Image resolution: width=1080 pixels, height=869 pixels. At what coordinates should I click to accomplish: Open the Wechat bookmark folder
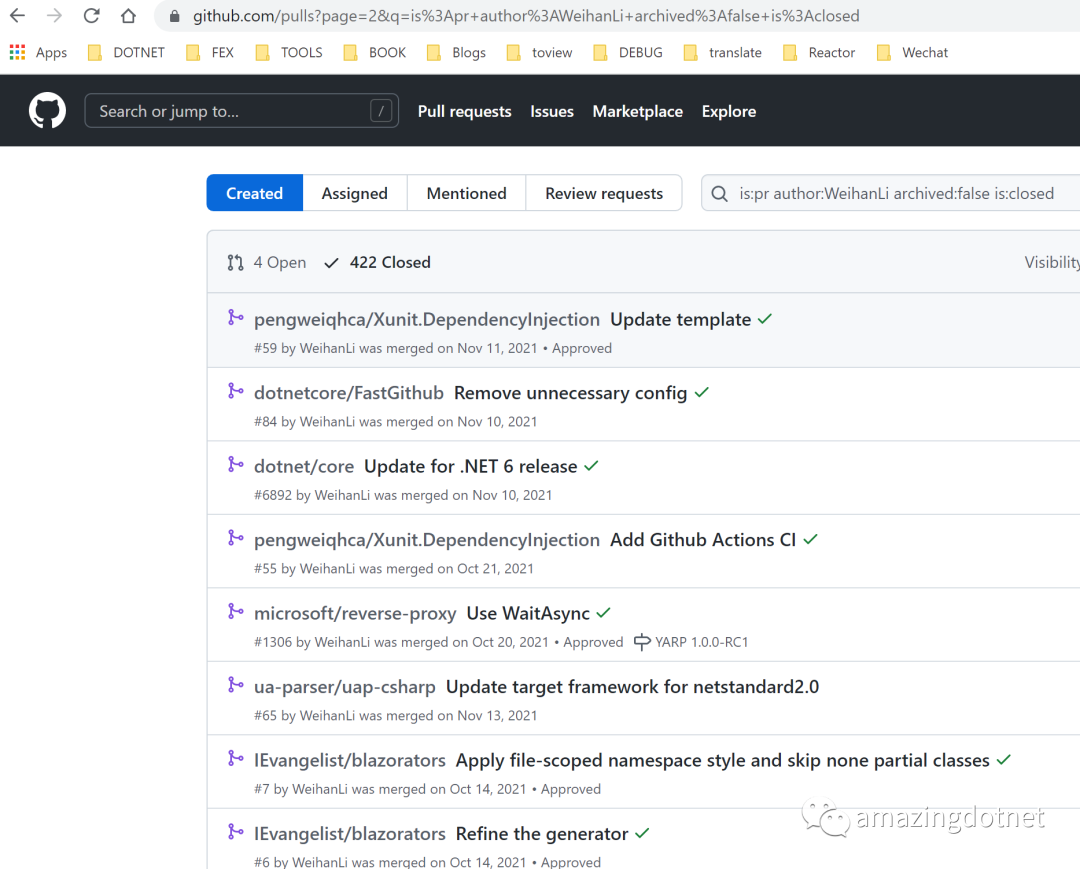click(x=913, y=52)
